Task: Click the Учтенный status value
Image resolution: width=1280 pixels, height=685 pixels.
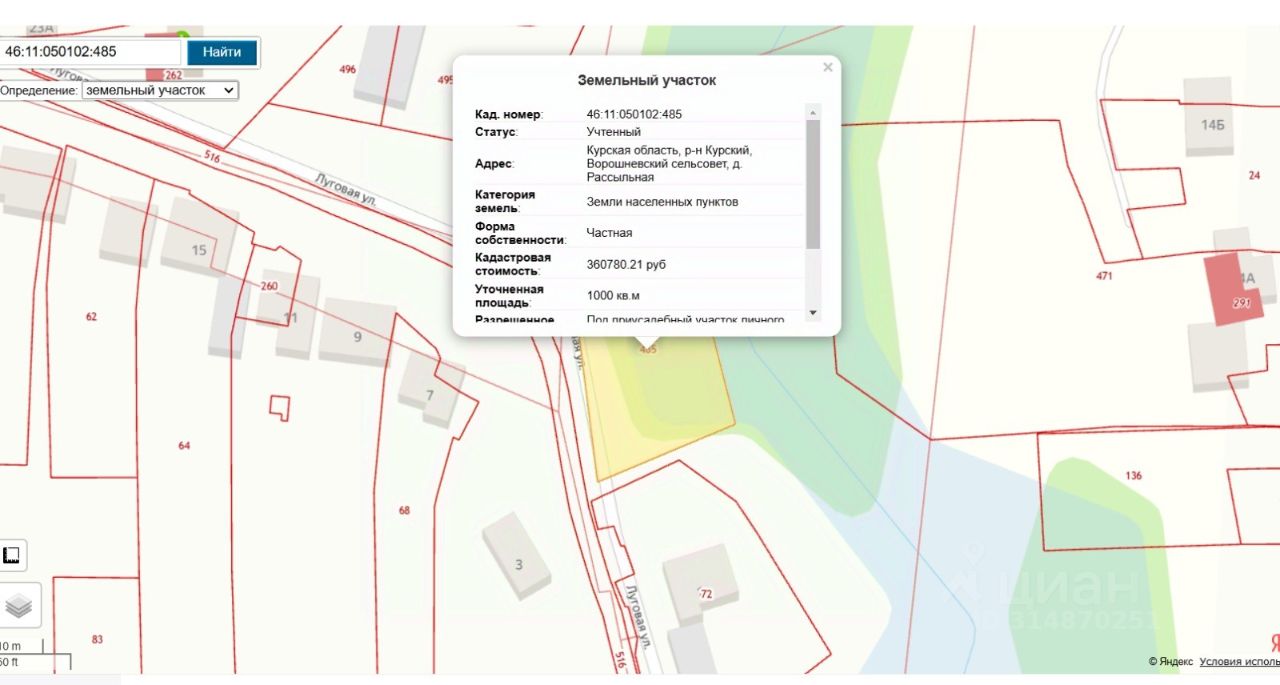Action: 614,132
